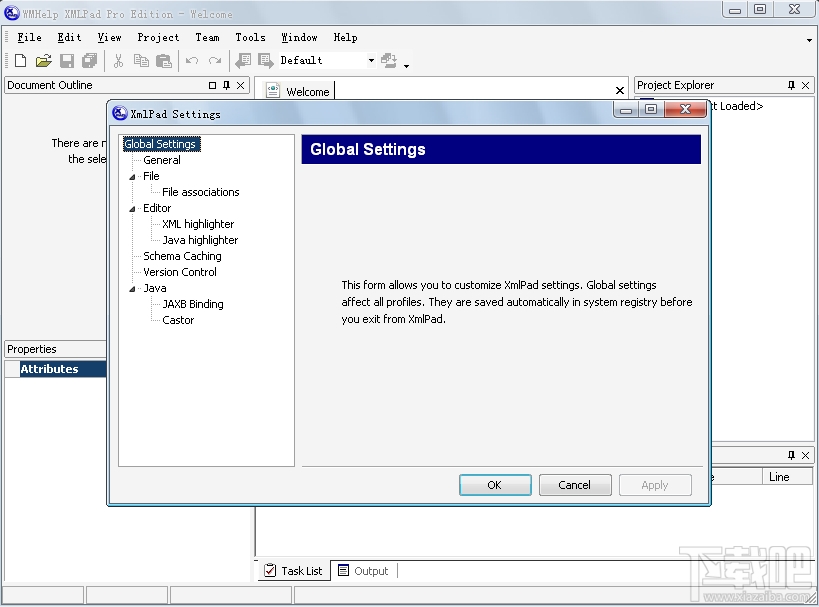Pin the Document Outline panel

pos(226,85)
